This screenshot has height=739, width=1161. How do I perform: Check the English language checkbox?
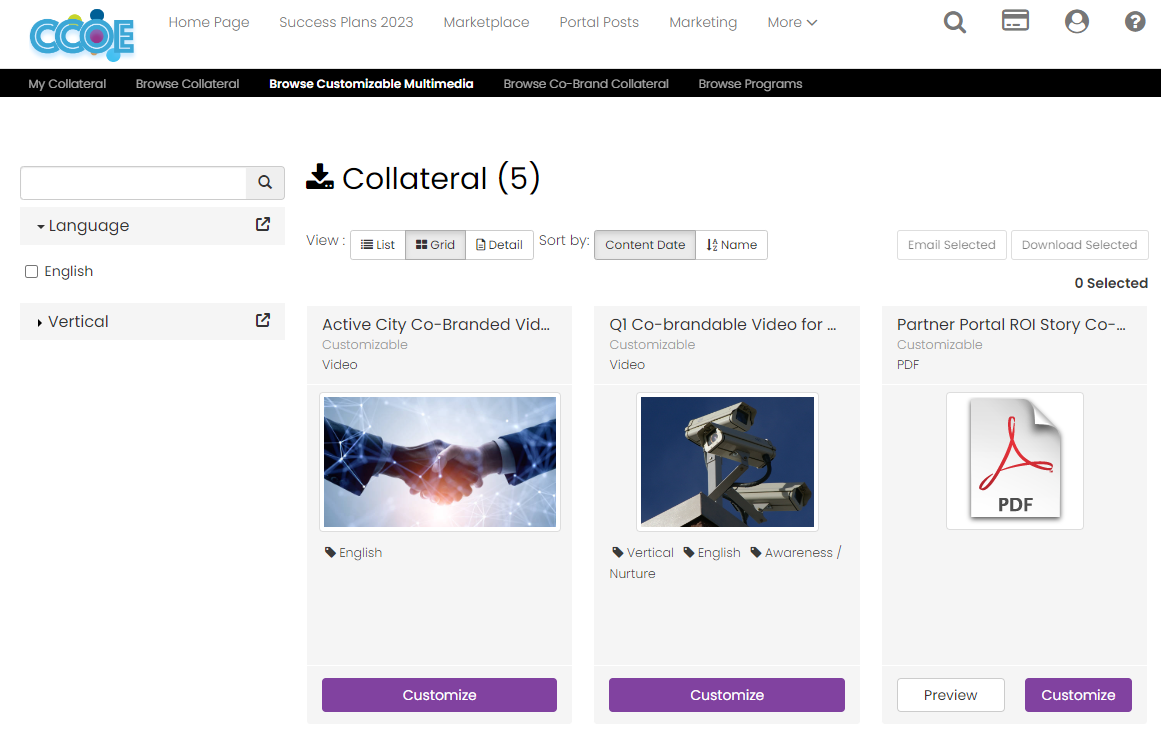(x=31, y=271)
